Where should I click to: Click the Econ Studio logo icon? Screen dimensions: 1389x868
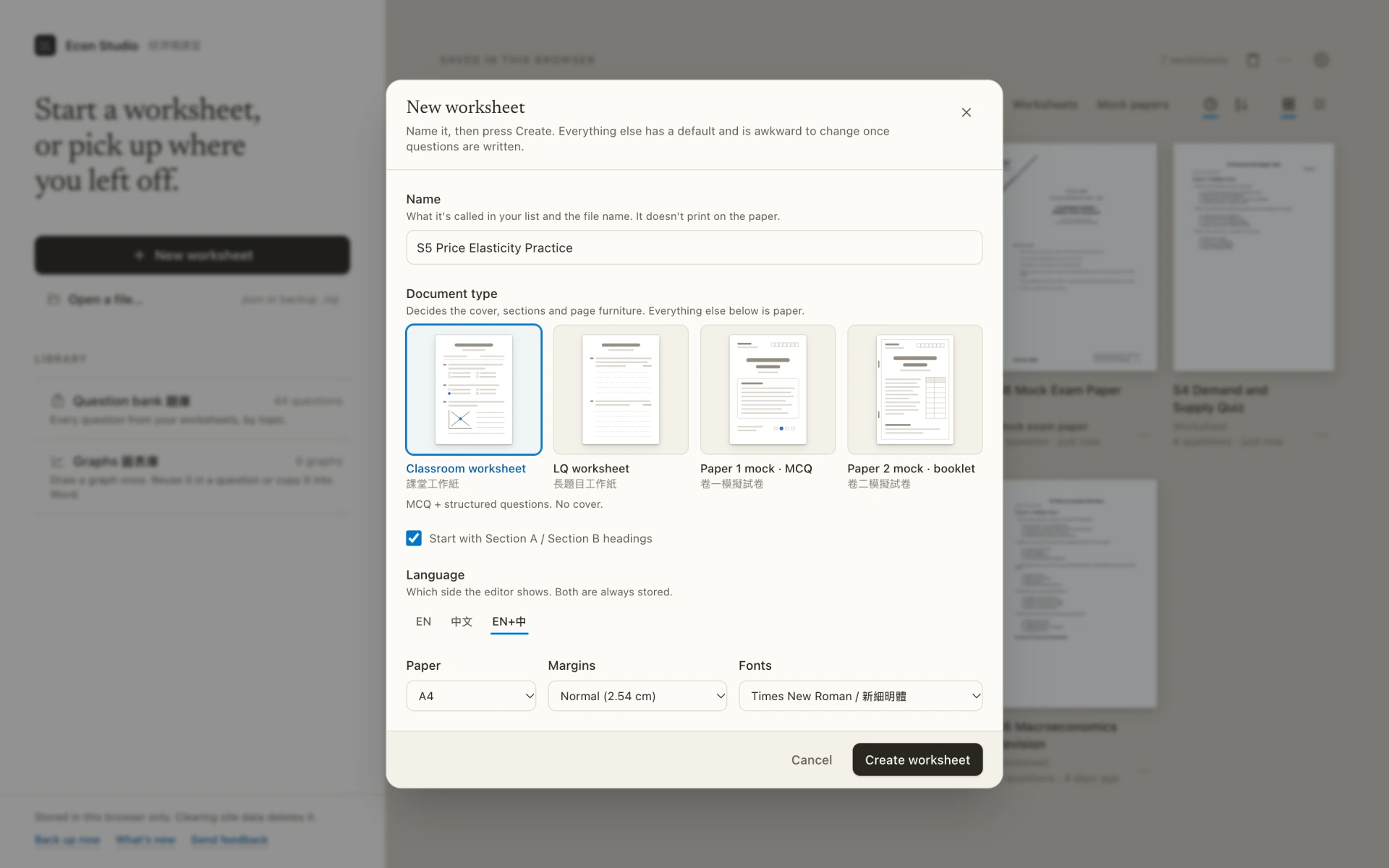[45, 46]
